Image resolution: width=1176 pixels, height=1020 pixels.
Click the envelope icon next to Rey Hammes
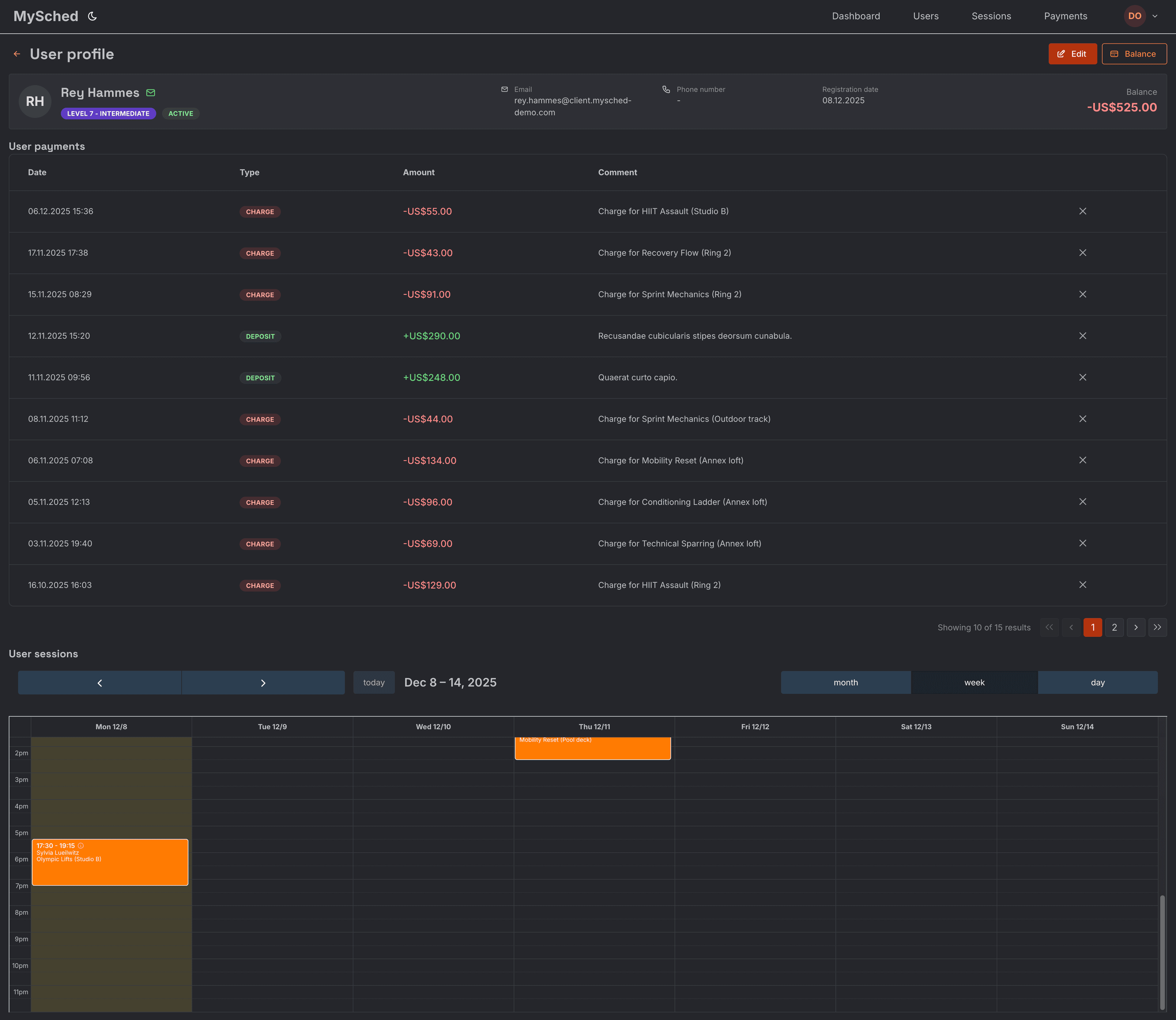[150, 92]
